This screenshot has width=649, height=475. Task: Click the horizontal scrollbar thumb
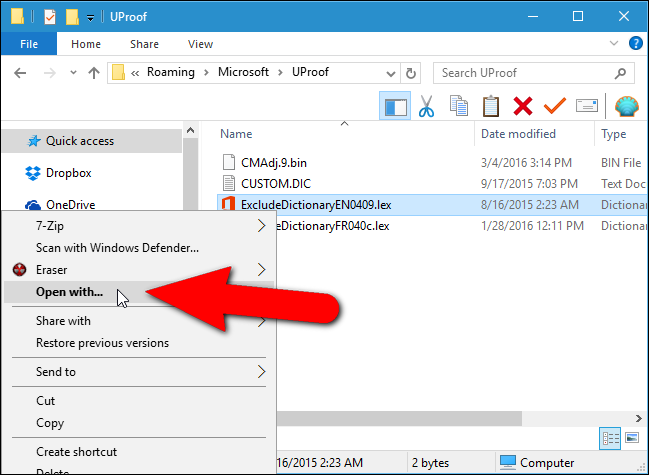pyautogui.click(x=399, y=418)
